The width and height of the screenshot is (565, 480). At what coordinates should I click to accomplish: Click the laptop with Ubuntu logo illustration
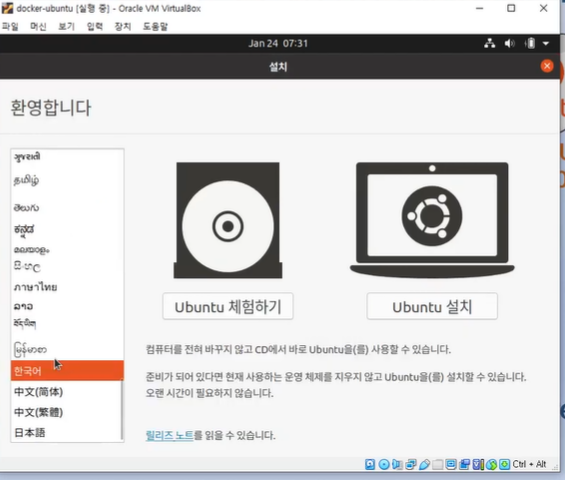click(432, 219)
